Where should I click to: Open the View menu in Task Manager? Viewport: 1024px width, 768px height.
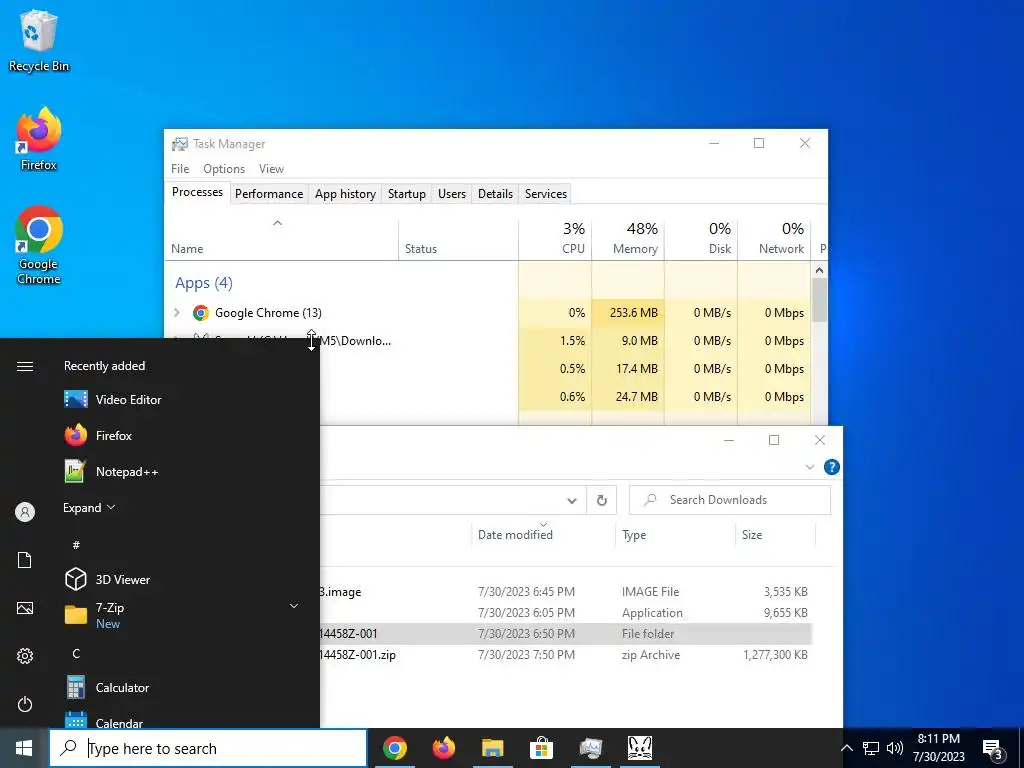[x=271, y=168]
